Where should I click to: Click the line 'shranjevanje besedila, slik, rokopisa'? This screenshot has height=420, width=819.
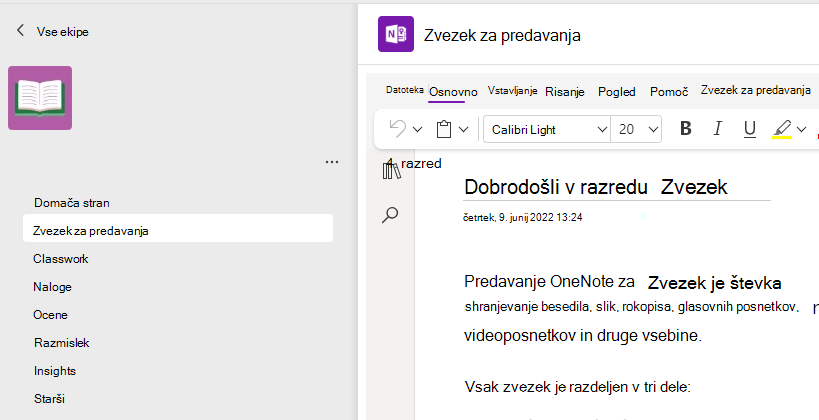[632, 307]
